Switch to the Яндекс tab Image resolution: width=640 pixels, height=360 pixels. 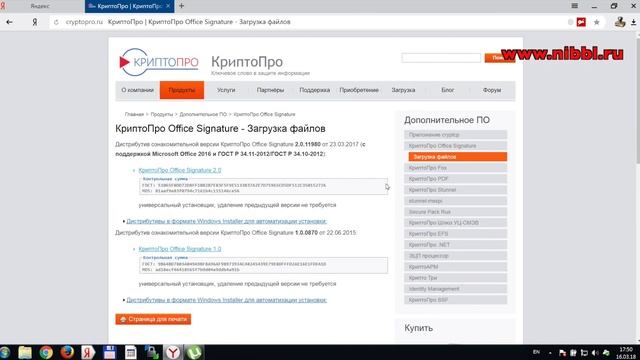click(40, 6)
